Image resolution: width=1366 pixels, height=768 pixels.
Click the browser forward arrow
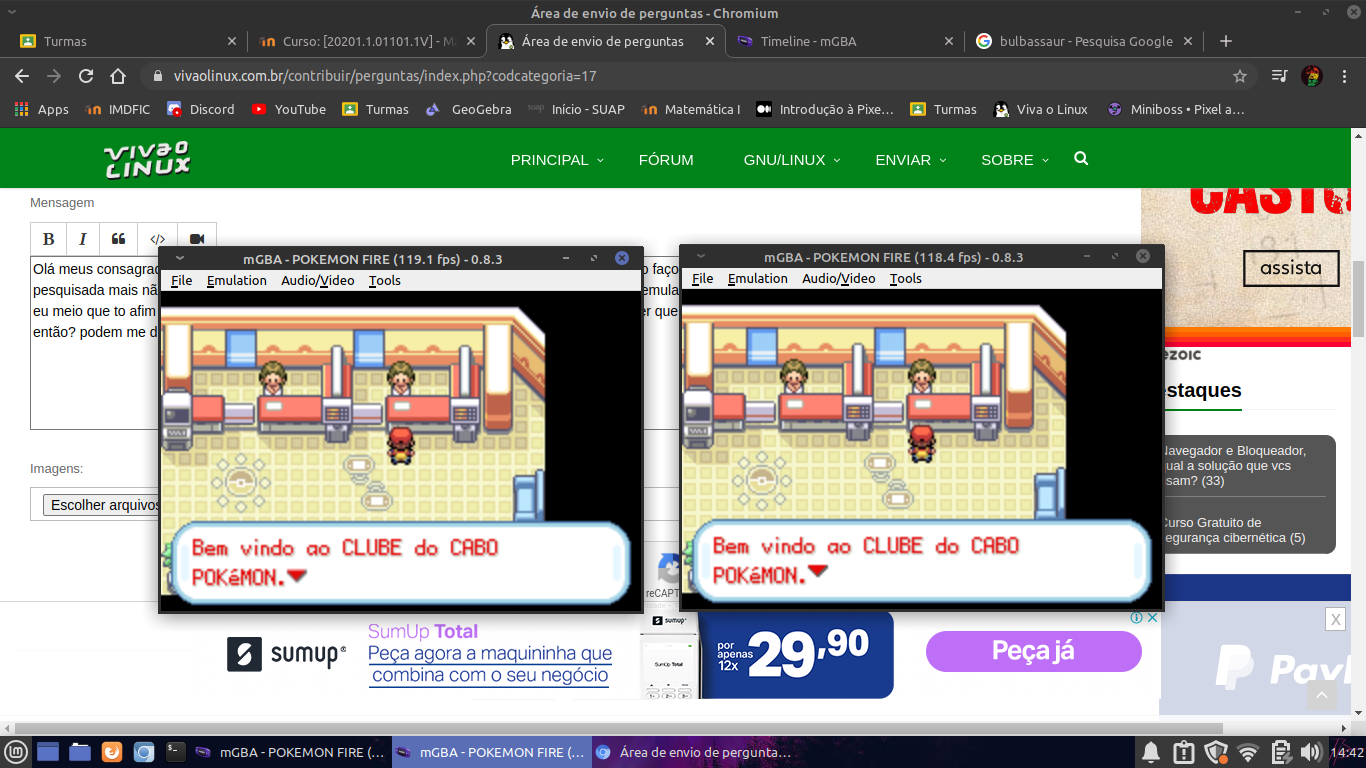point(54,76)
